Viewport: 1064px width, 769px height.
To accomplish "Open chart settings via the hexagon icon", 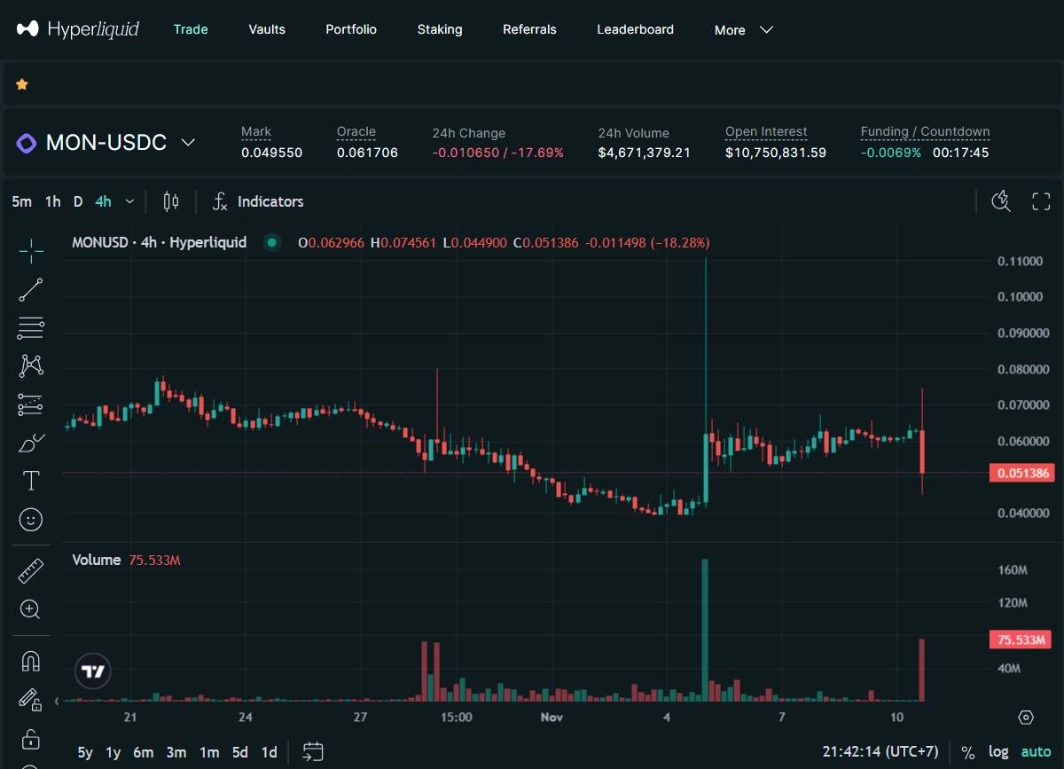I will pyautogui.click(x=1025, y=717).
